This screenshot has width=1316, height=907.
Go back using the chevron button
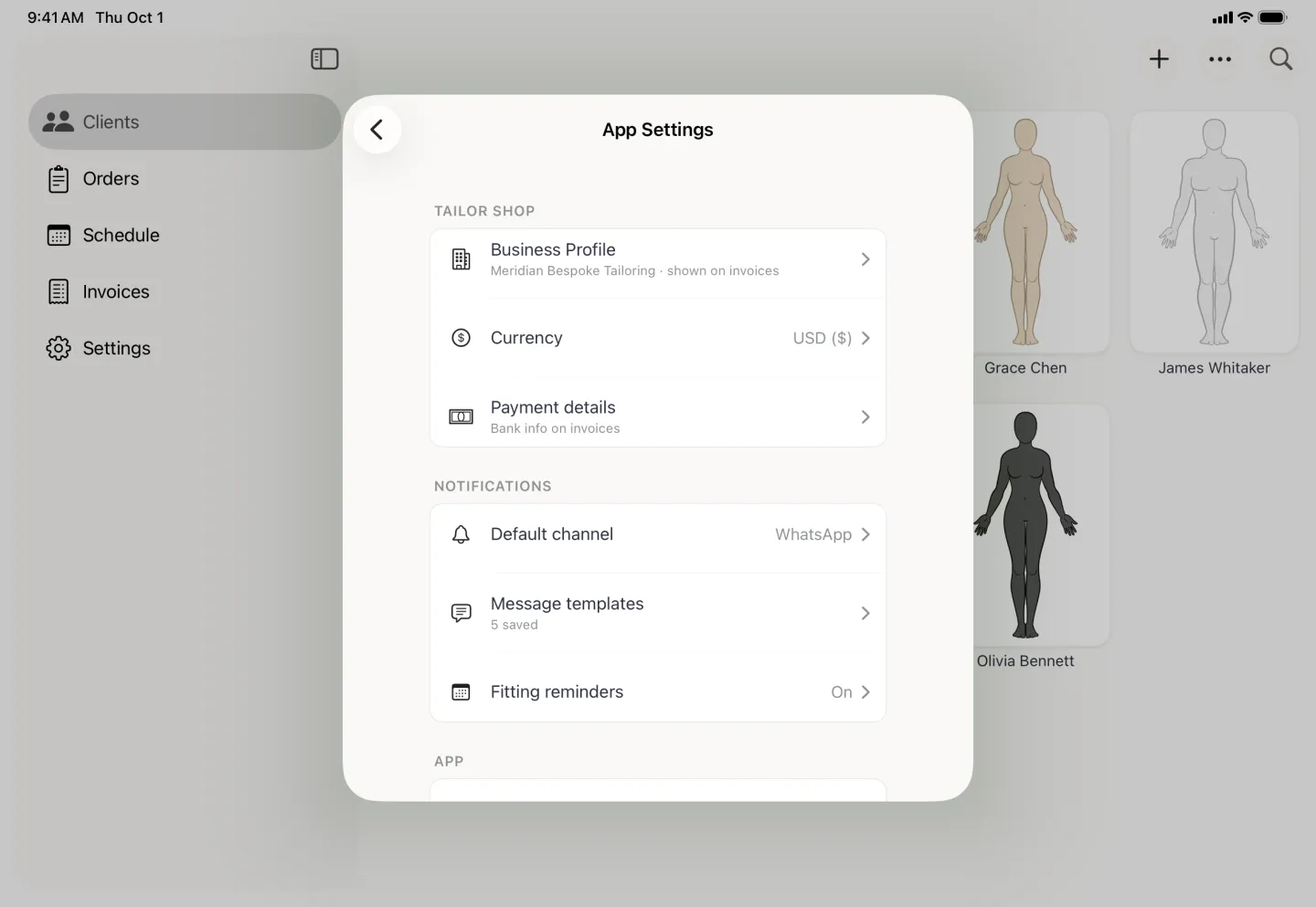click(x=377, y=130)
